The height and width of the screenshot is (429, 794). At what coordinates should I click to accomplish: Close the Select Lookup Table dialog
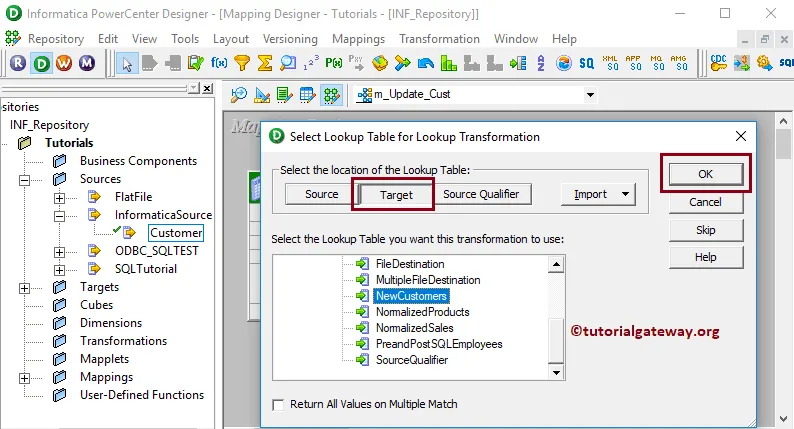pos(740,136)
